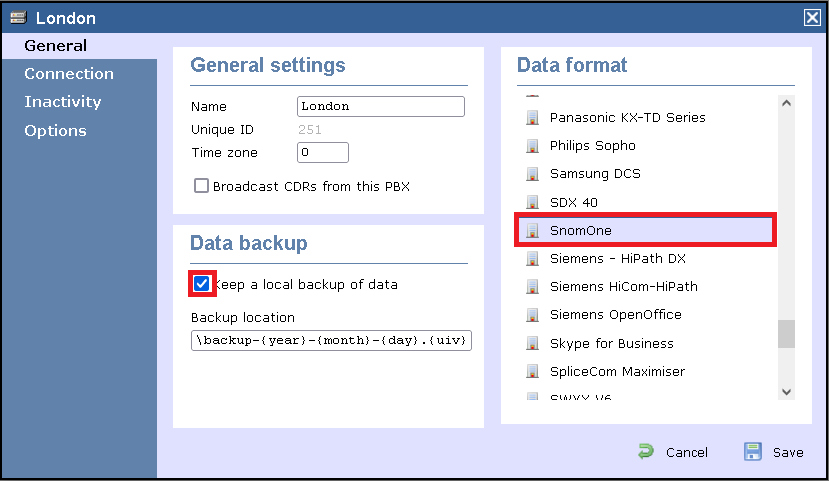Select SnomOne data format

point(580,231)
